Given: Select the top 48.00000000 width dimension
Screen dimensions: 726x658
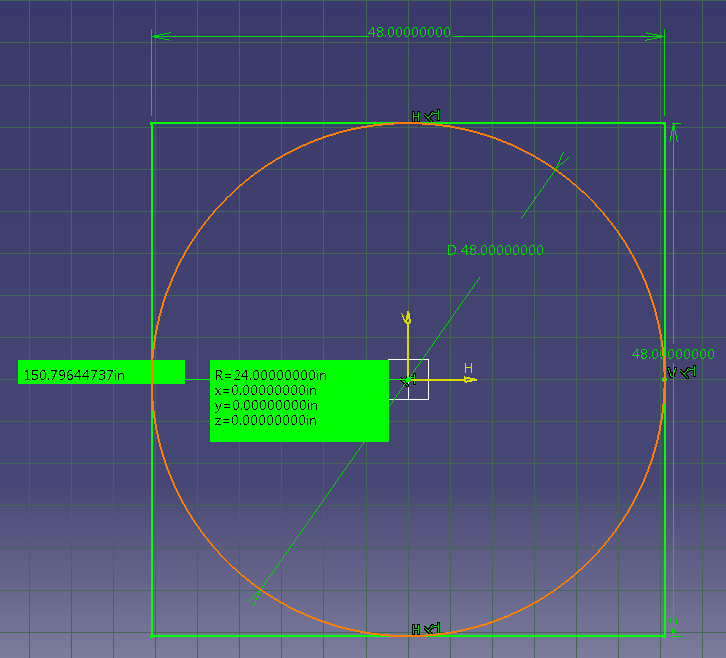Looking at the screenshot, I should (x=409, y=32).
